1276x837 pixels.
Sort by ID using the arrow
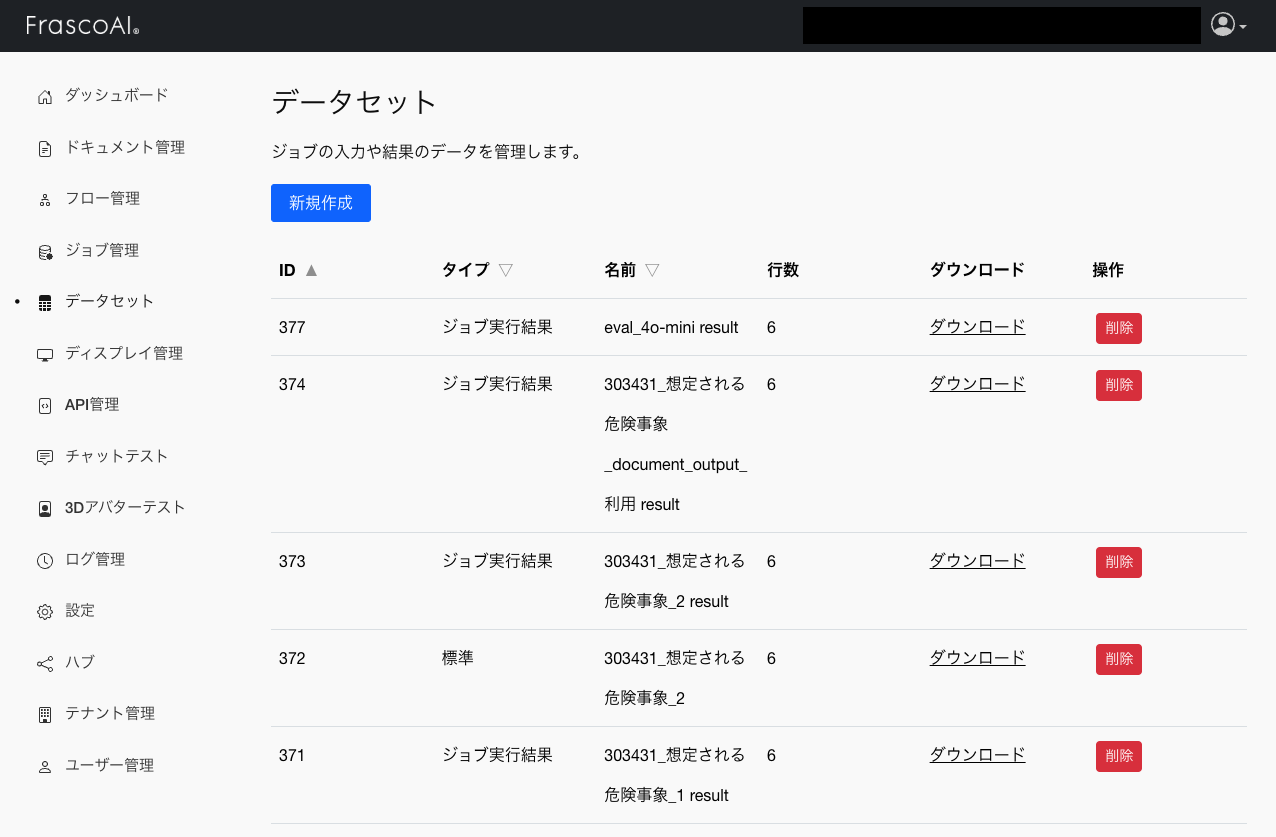pos(311,270)
